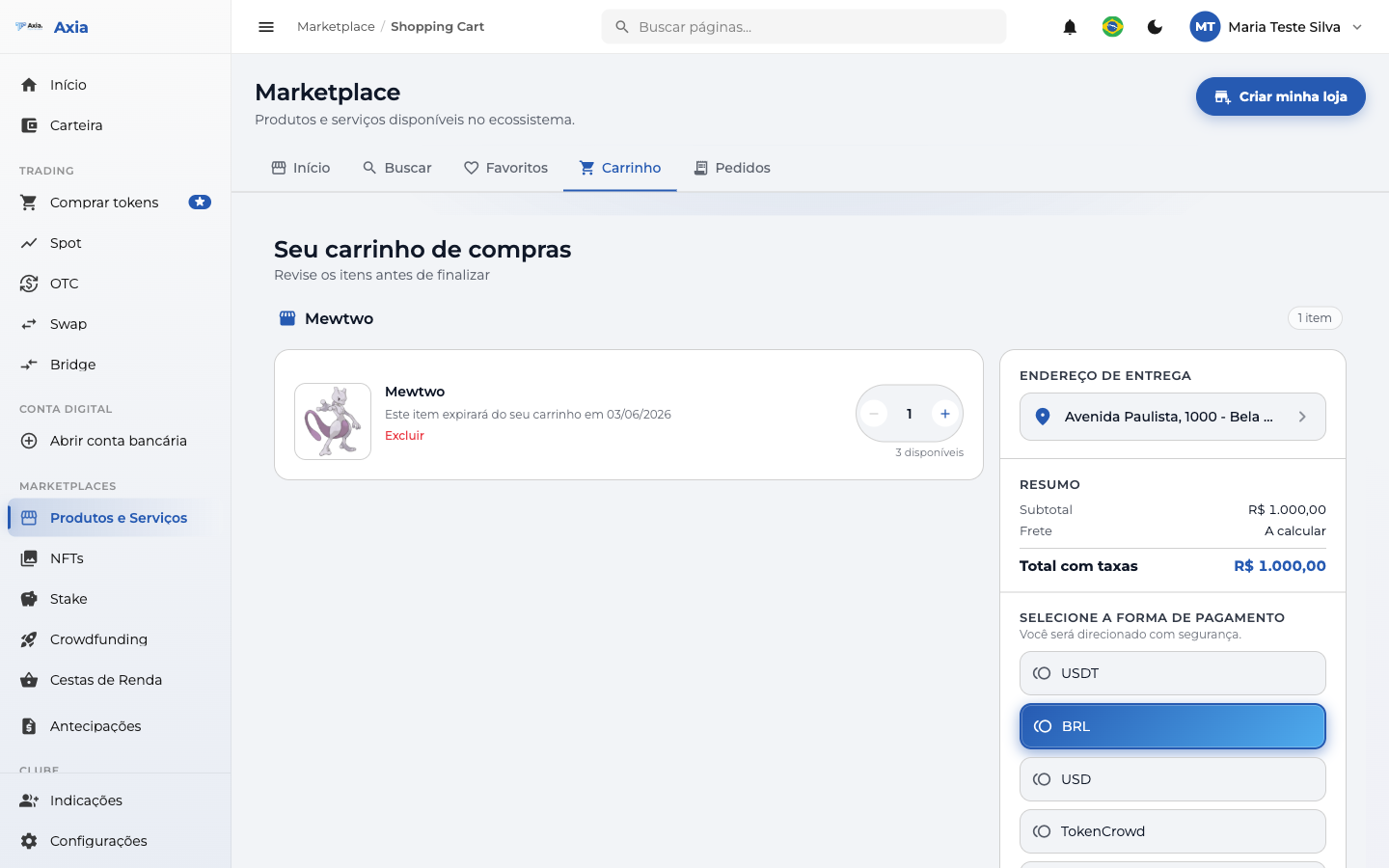Viewport: 1389px width, 868px height.
Task: Open Mewtwo product thumbnail
Action: (x=333, y=421)
